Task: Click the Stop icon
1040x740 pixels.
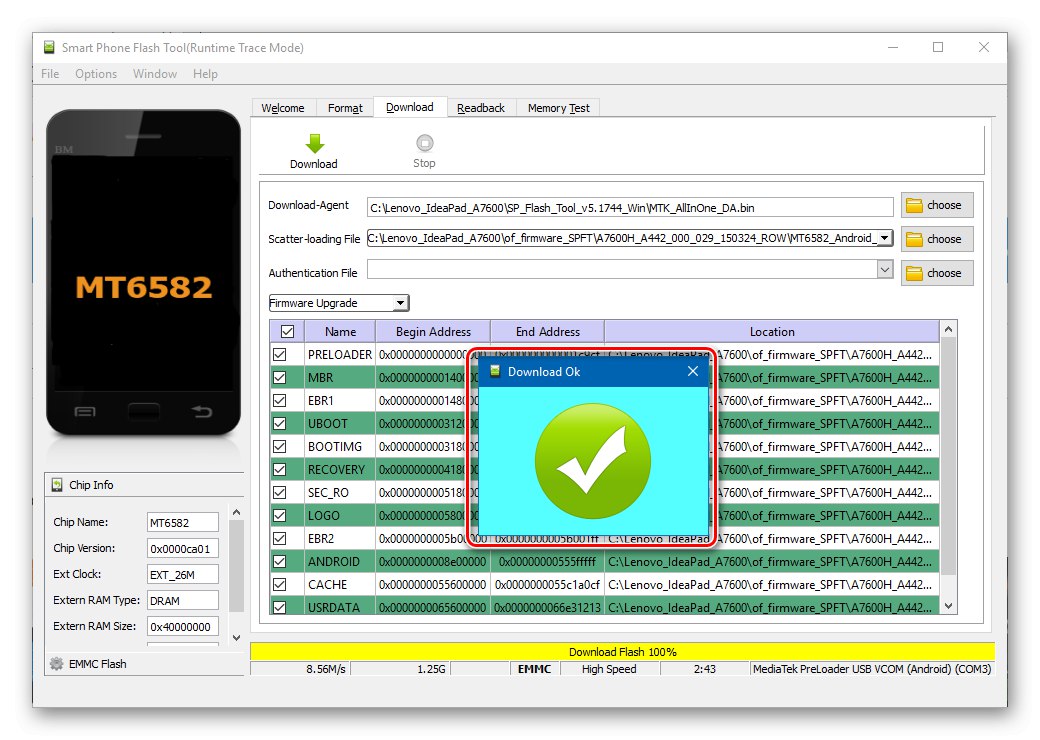Action: coord(424,143)
